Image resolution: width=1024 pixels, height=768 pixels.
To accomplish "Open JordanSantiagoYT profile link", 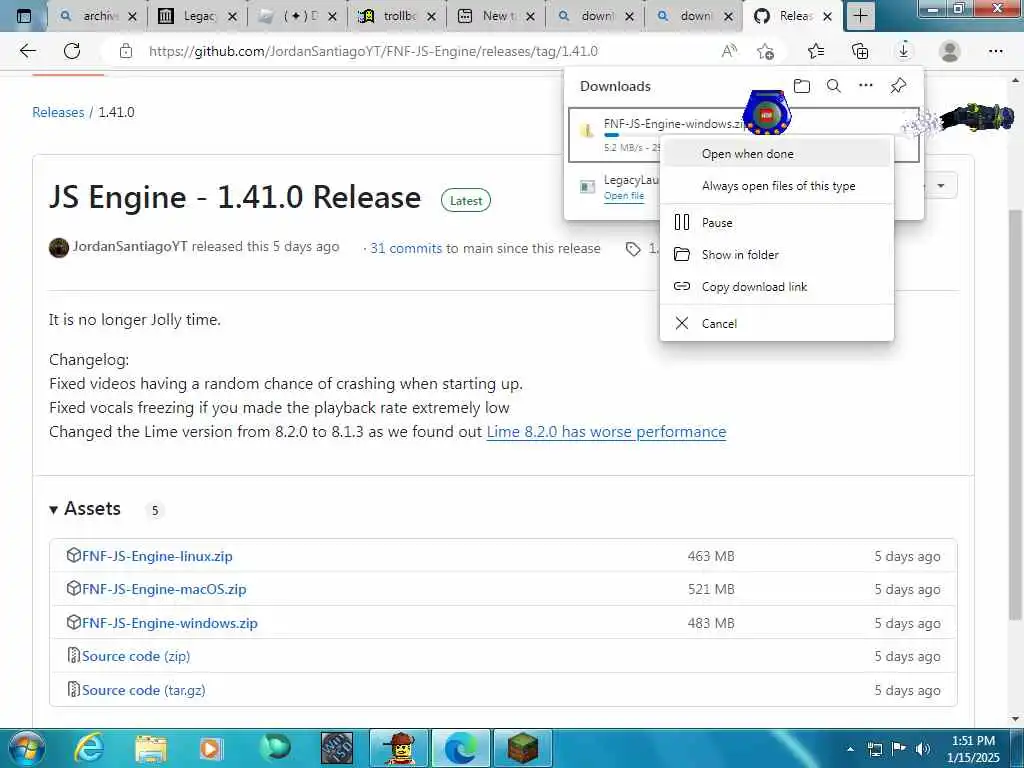I will click(129, 246).
